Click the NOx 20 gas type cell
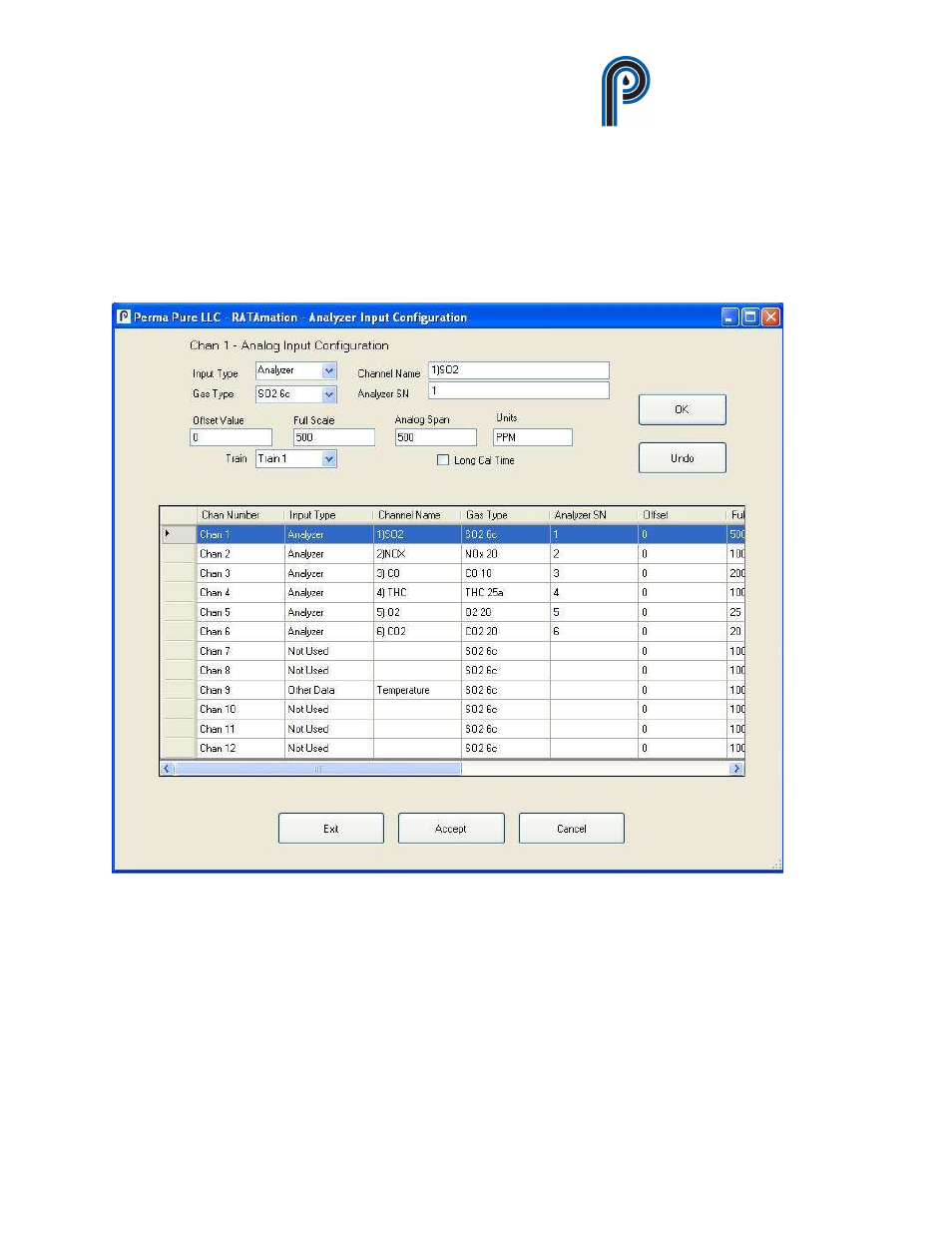Screen dimensions: 952x1233 (x=506, y=554)
